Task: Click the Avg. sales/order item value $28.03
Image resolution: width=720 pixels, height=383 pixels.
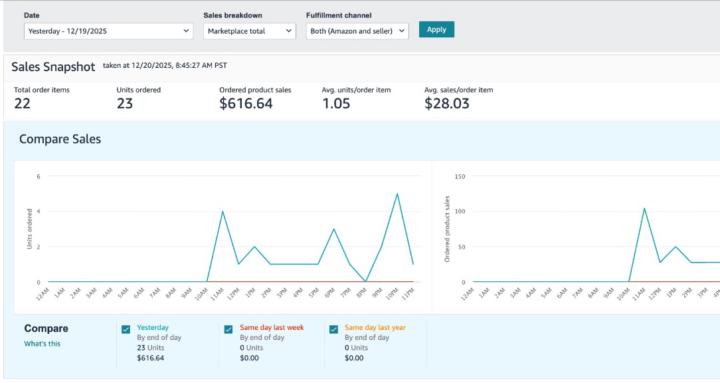Action: pyautogui.click(x=446, y=103)
